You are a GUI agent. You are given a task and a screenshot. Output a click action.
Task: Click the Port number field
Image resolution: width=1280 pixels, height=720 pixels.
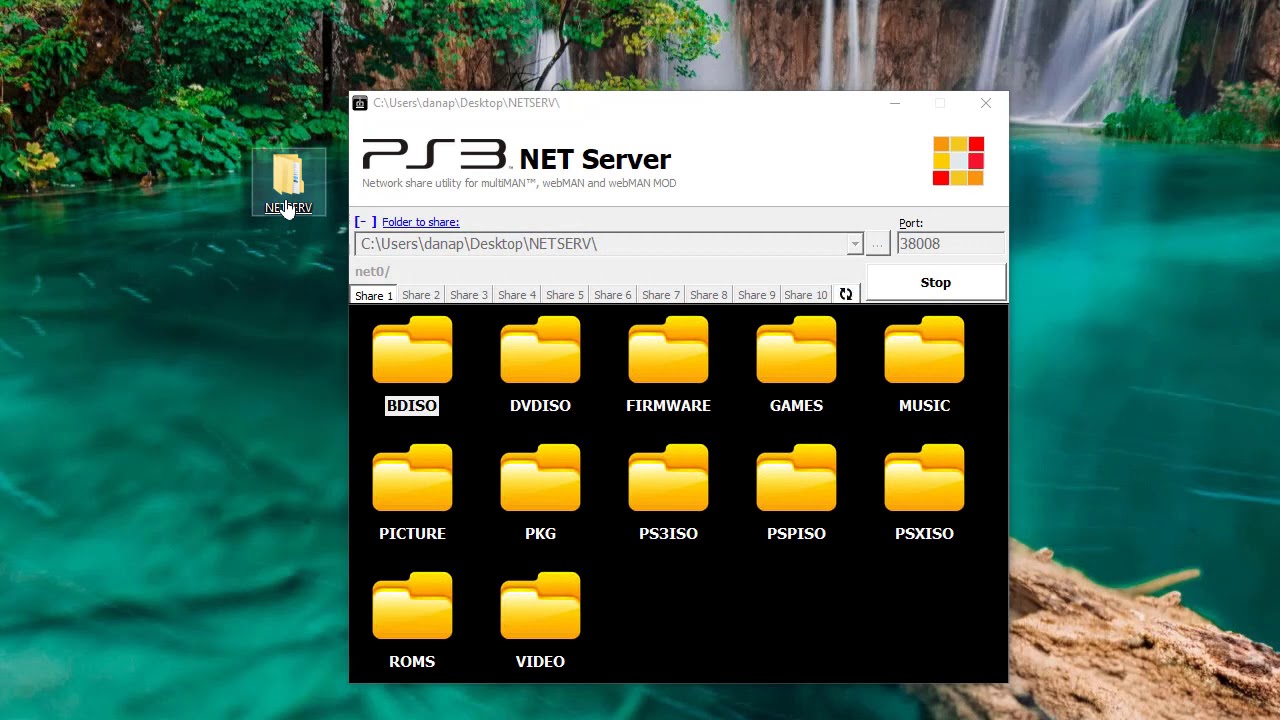point(950,244)
